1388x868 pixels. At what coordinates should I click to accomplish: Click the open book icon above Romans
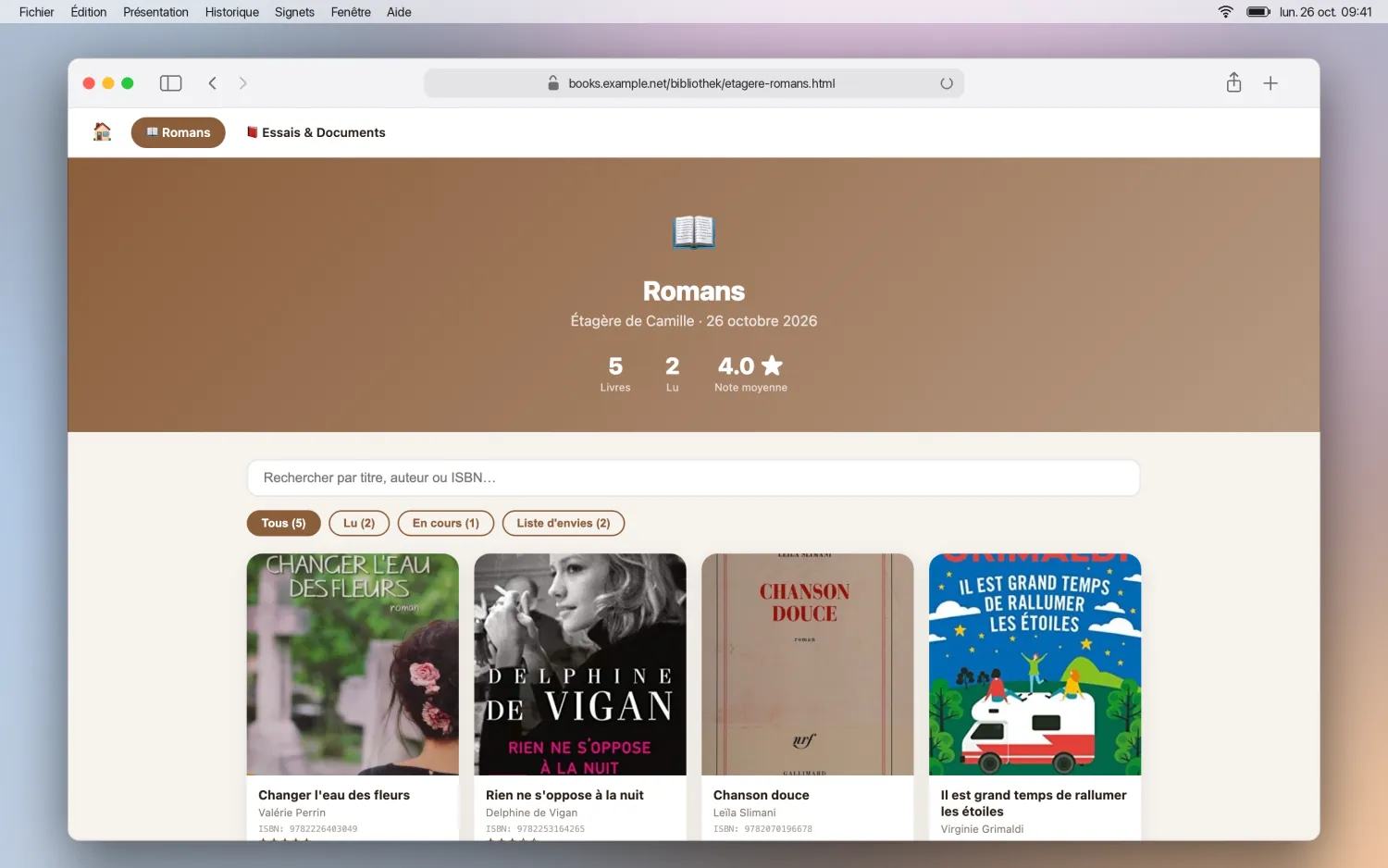[694, 231]
